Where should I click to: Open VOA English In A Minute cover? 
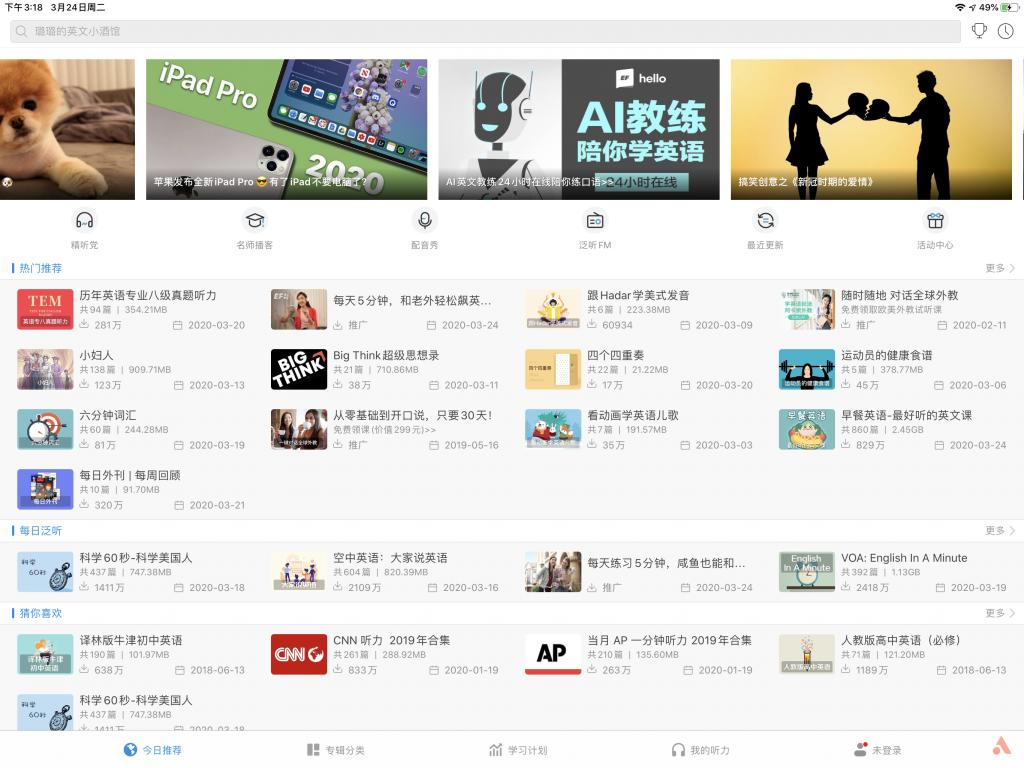[x=807, y=571]
